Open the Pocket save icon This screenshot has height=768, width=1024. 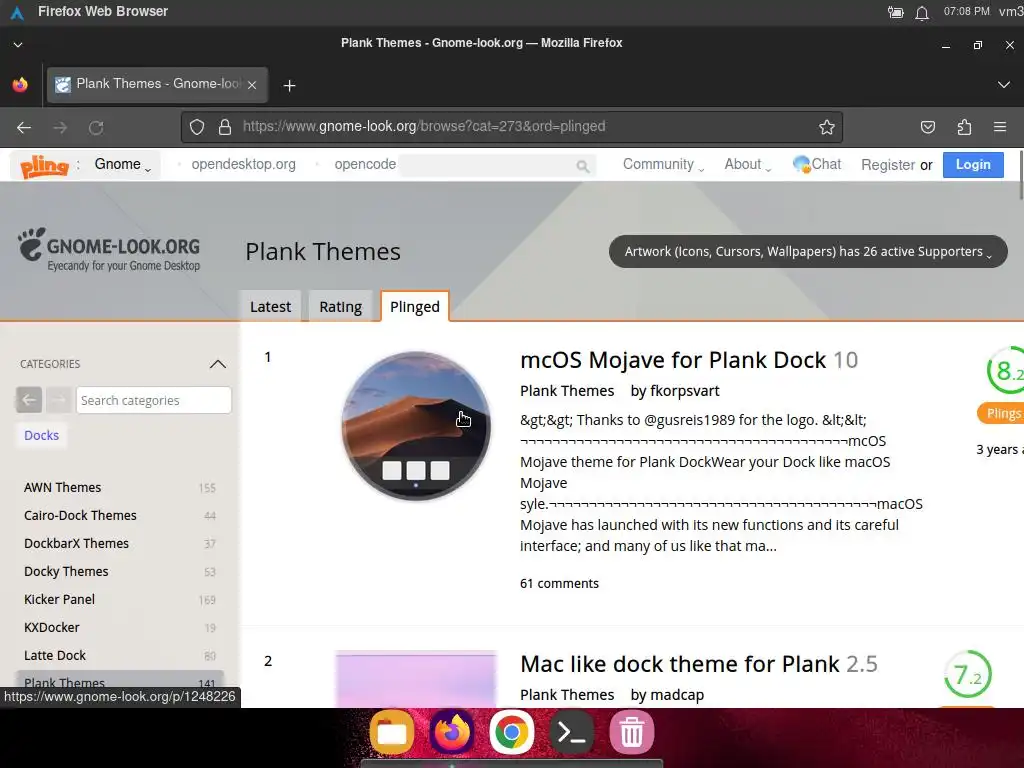pyautogui.click(x=927, y=127)
